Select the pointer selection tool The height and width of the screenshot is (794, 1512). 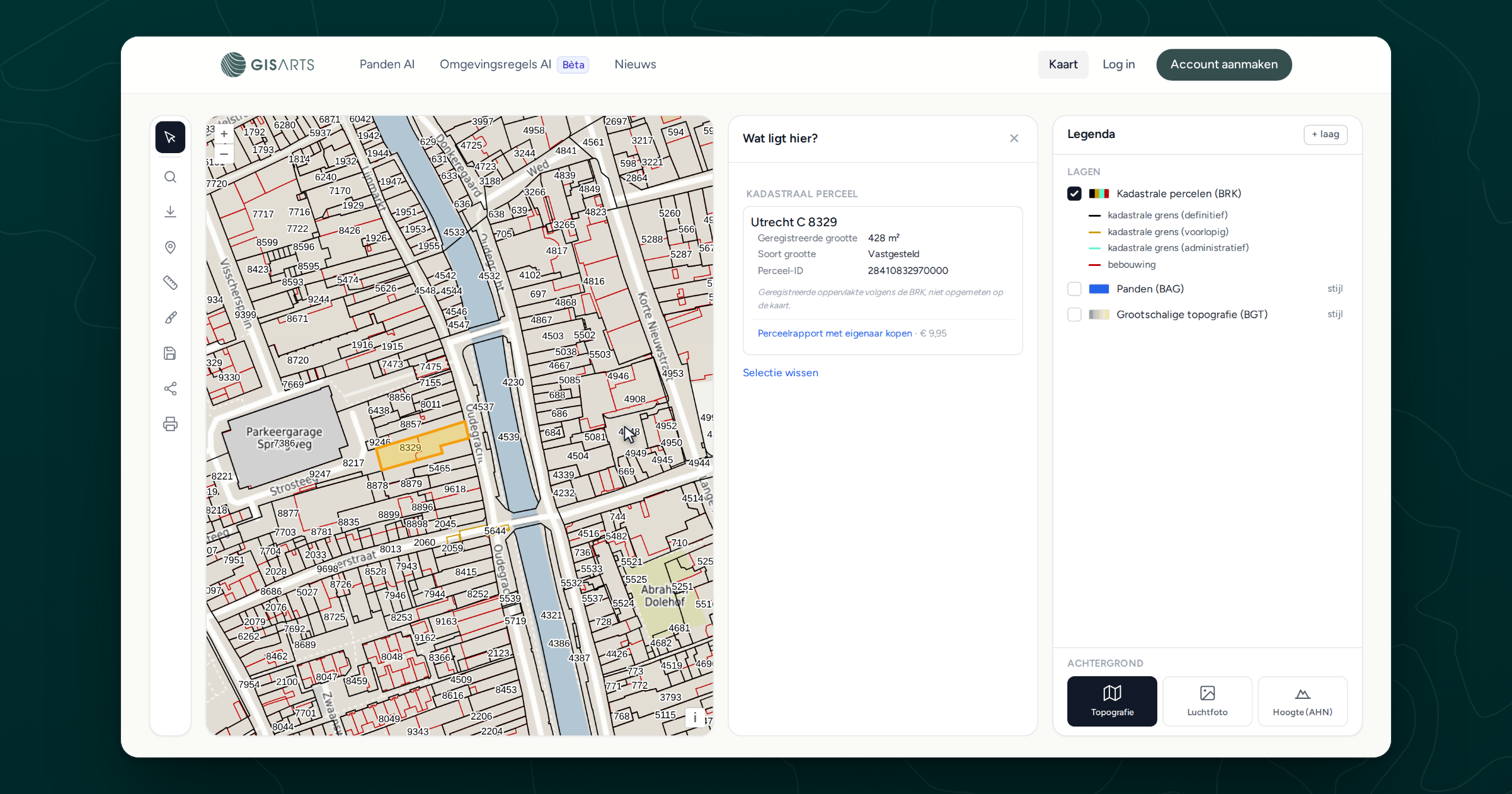170,137
